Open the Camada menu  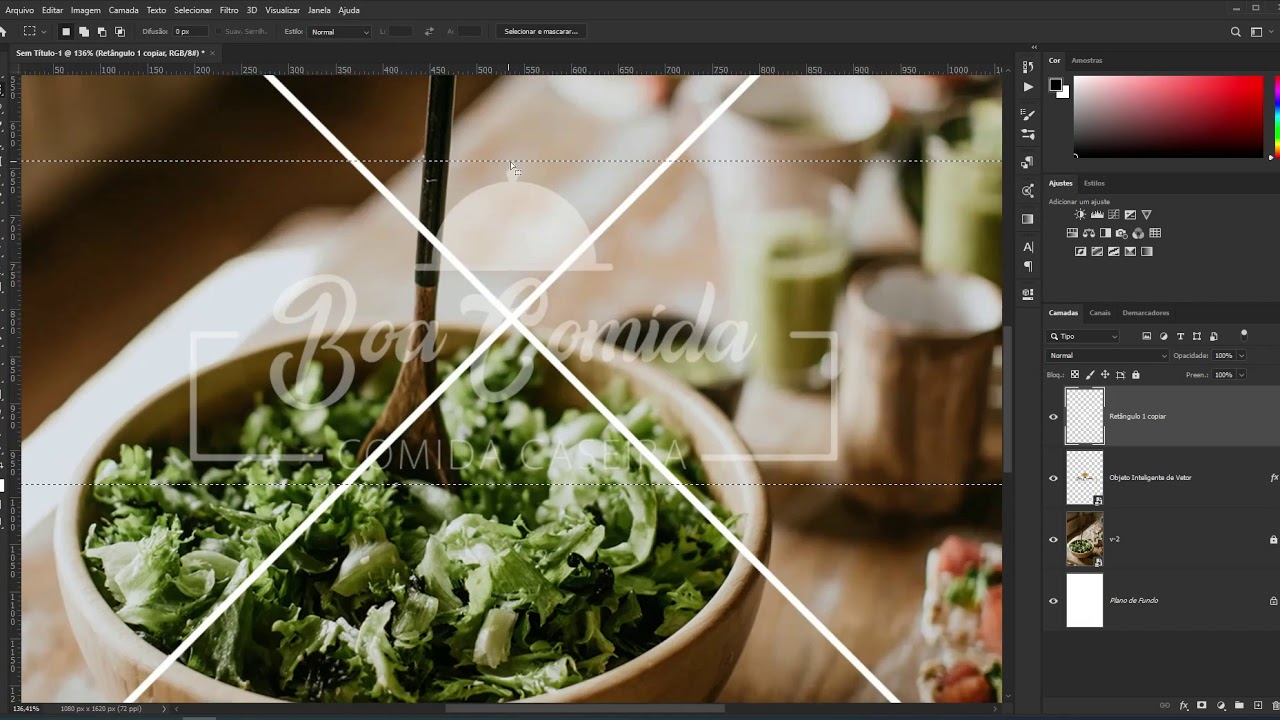(123, 10)
